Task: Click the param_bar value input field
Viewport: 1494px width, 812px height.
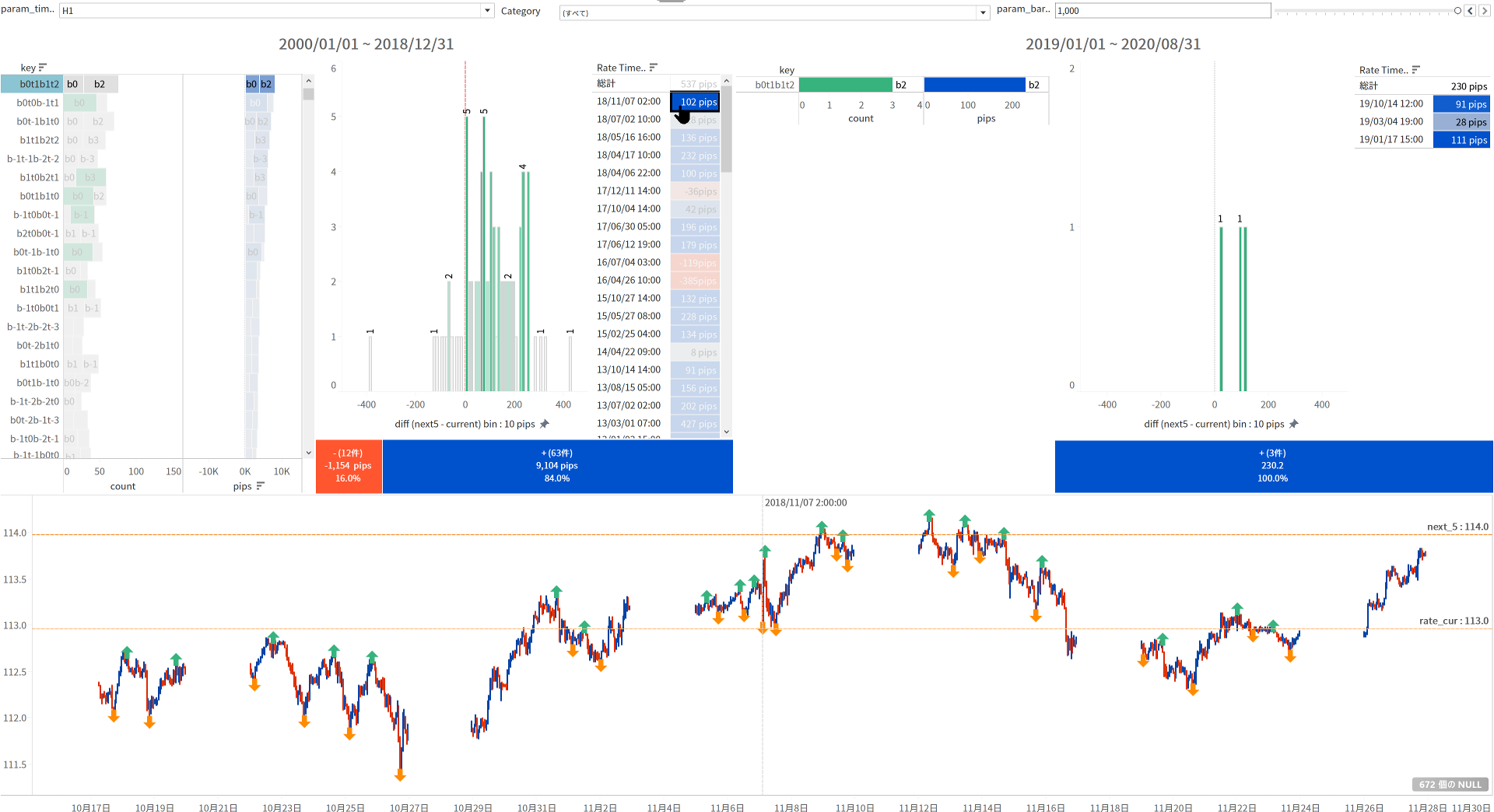Action: [1162, 11]
